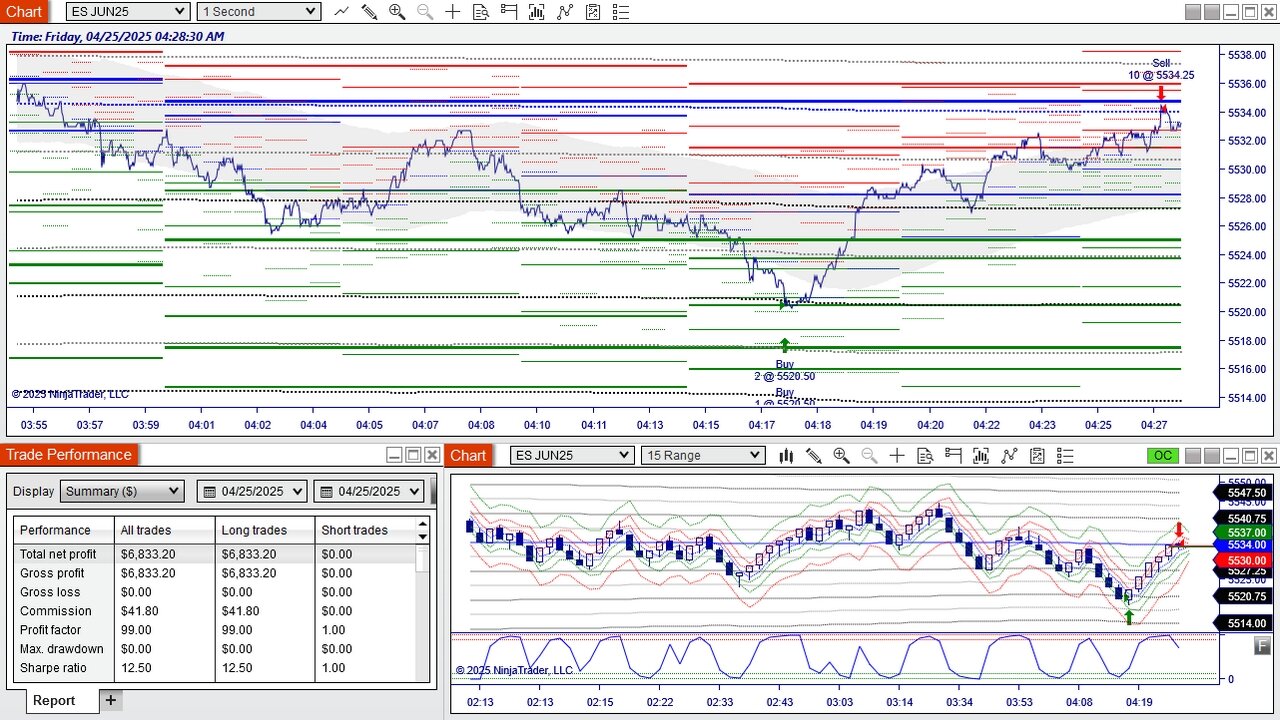Click the 5534.00 blue price marker
Screen dimensions: 1280x720
coord(1241,545)
